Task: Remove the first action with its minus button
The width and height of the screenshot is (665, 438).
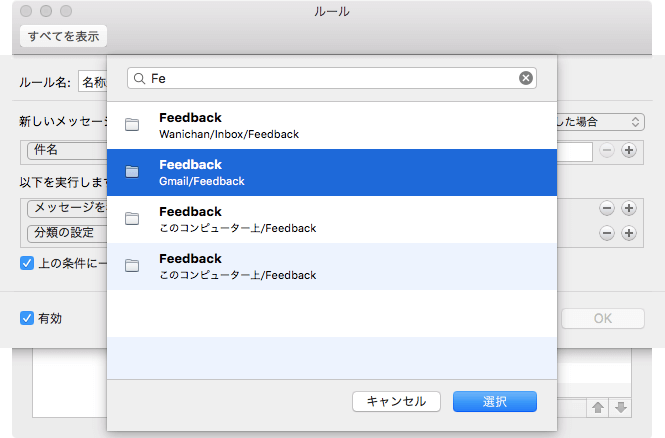Action: pos(606,208)
